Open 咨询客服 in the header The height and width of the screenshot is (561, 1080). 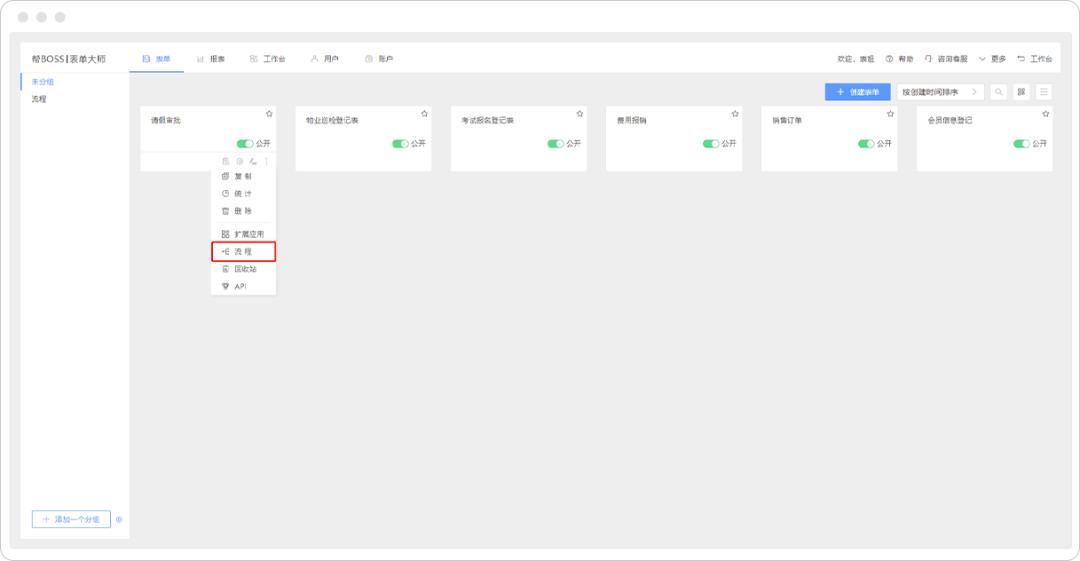pyautogui.click(x=946, y=59)
